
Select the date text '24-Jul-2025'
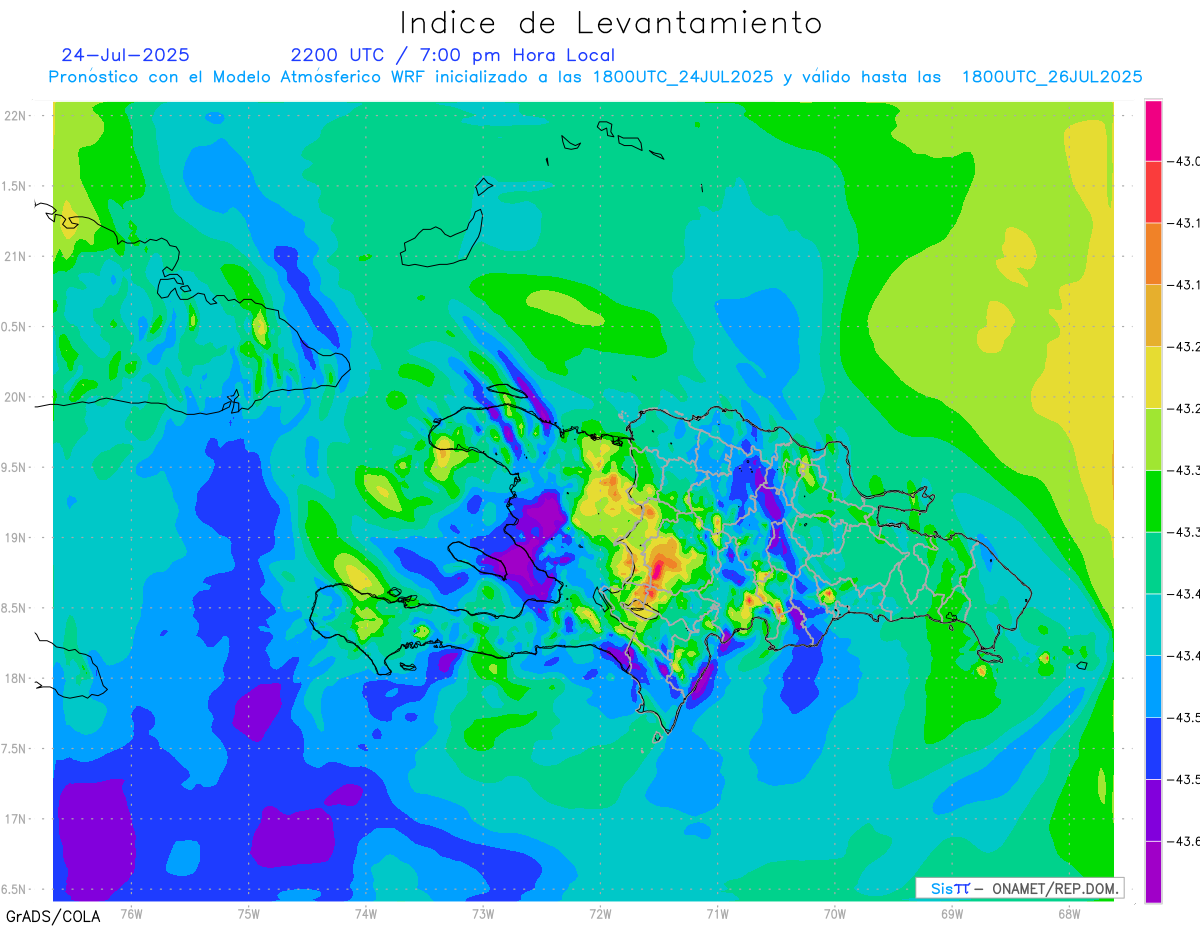click(125, 55)
